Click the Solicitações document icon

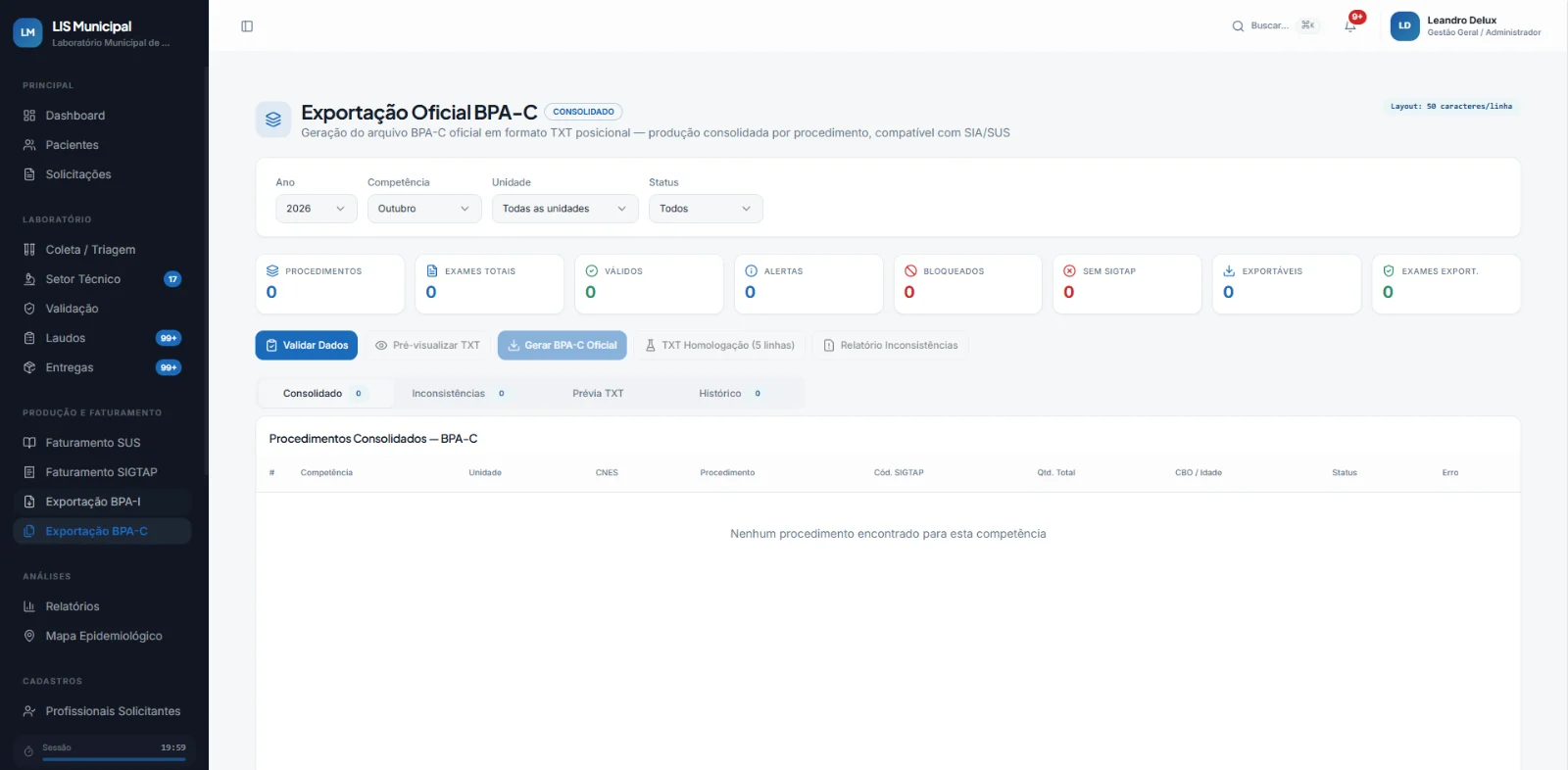click(29, 174)
